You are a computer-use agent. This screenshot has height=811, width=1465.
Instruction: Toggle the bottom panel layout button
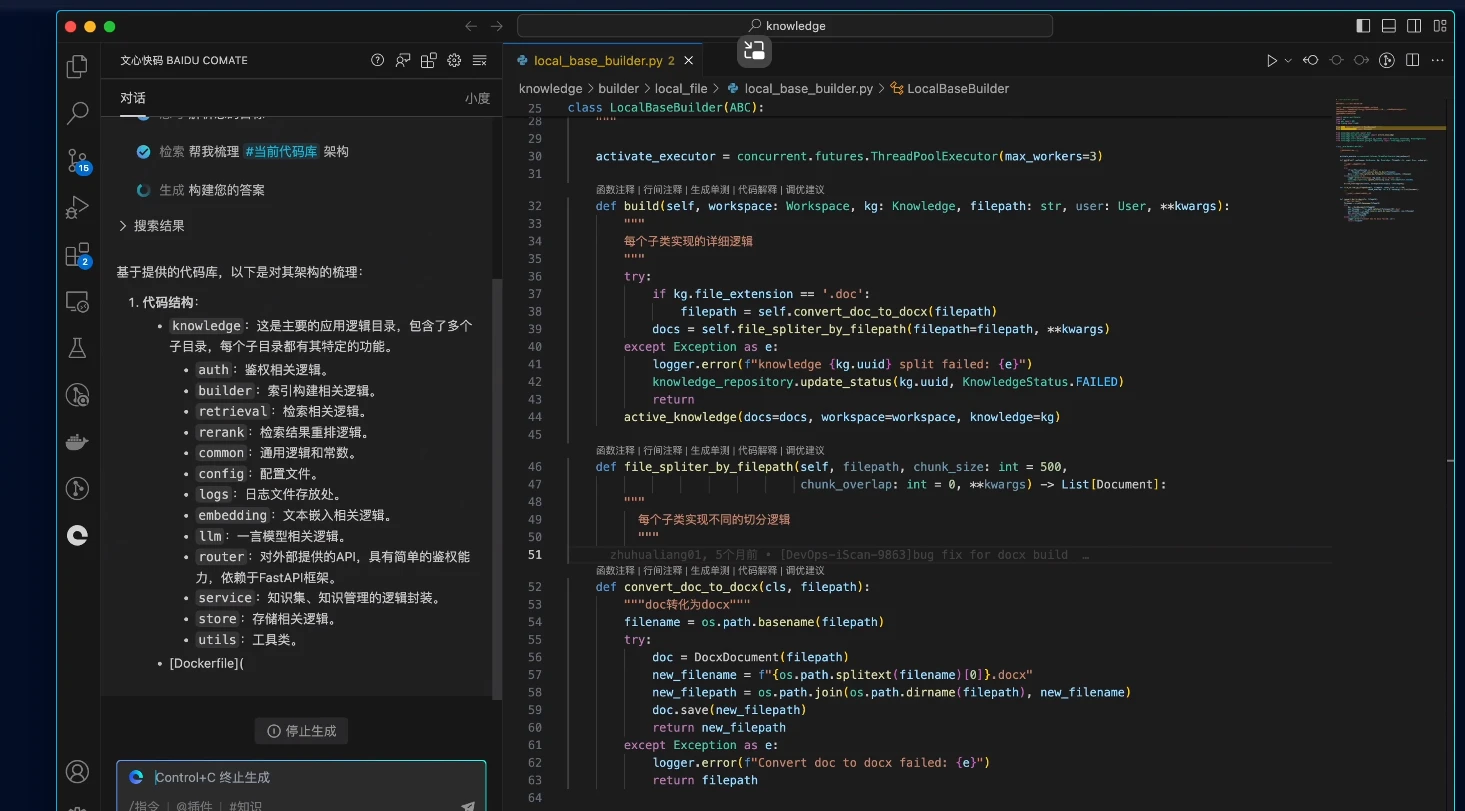(1389, 26)
